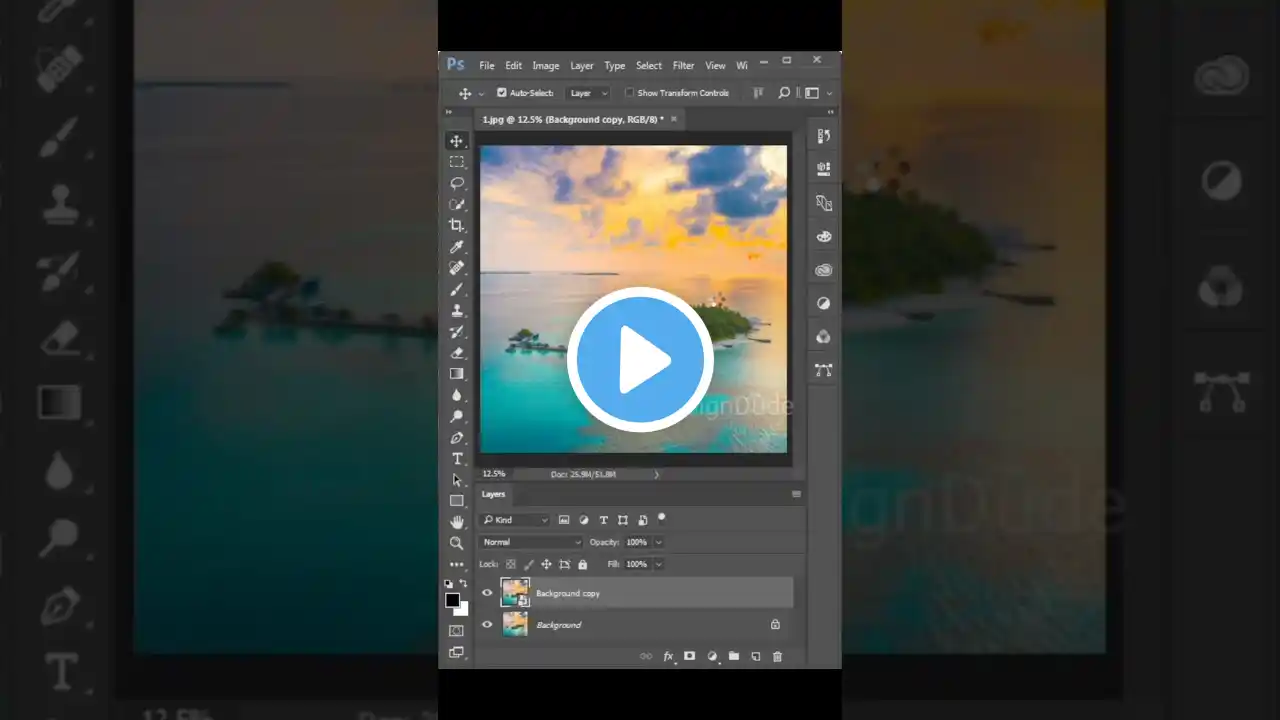Open the Edit Toolbar three-dots button

(457, 564)
